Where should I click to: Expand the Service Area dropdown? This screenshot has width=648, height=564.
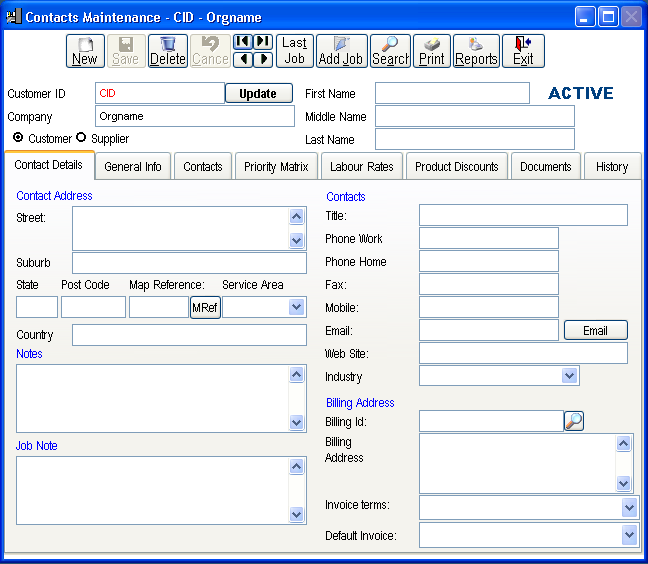pyautogui.click(x=296, y=307)
